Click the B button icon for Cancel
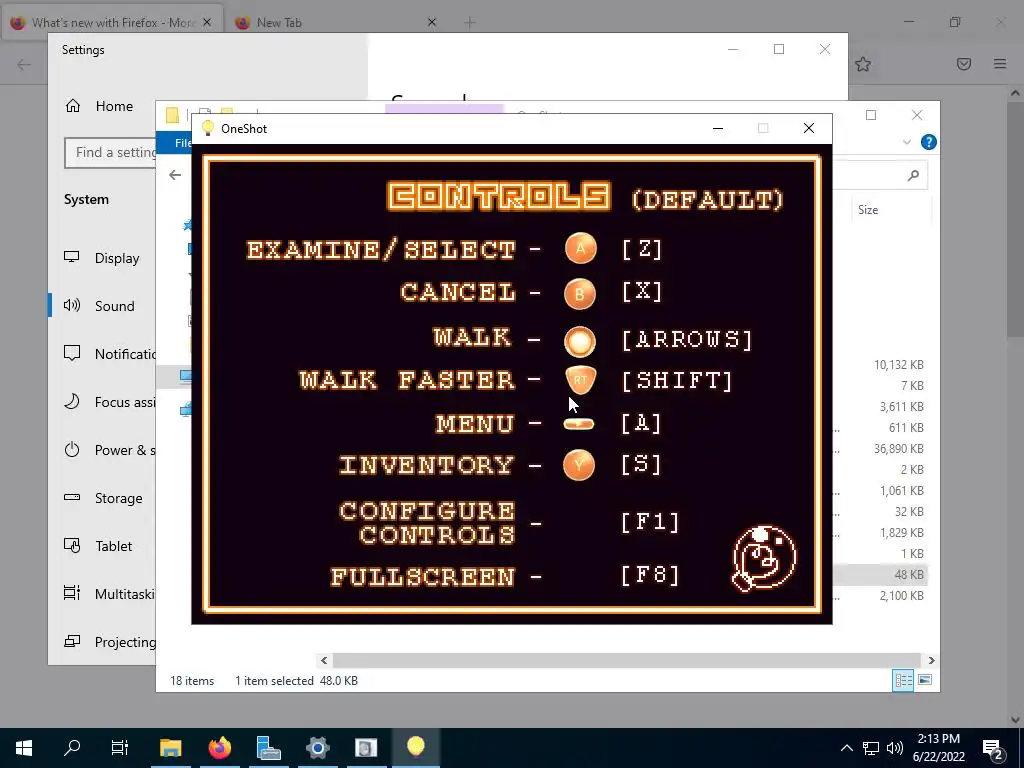This screenshot has width=1024, height=768. 580,294
